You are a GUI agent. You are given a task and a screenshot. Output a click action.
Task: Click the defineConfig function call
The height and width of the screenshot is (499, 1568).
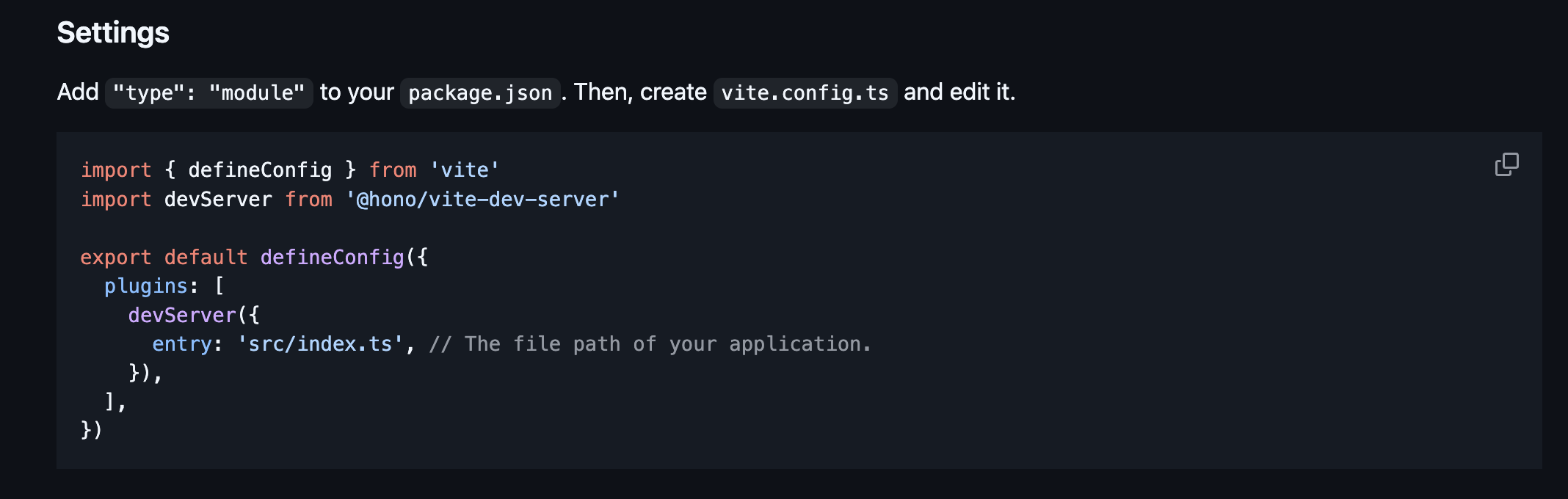pyautogui.click(x=332, y=258)
